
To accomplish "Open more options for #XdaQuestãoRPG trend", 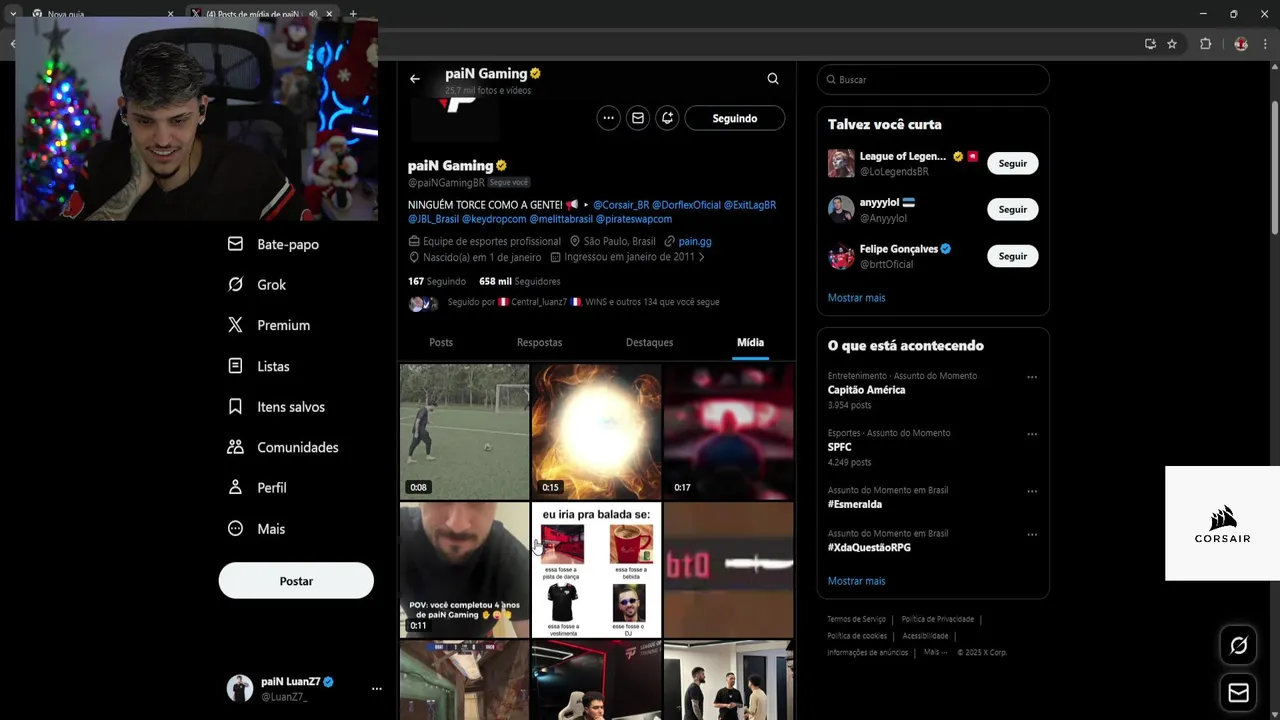I will [x=1032, y=534].
